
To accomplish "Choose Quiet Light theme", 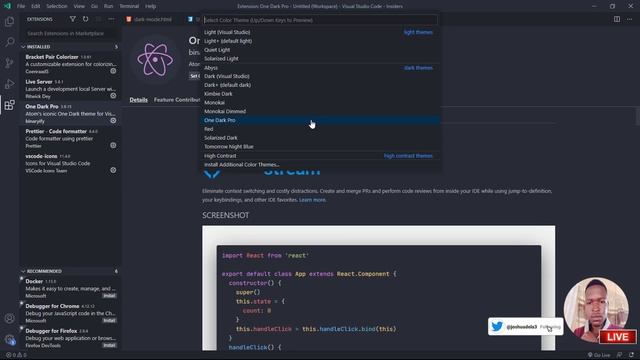I will click(x=320, y=50).
